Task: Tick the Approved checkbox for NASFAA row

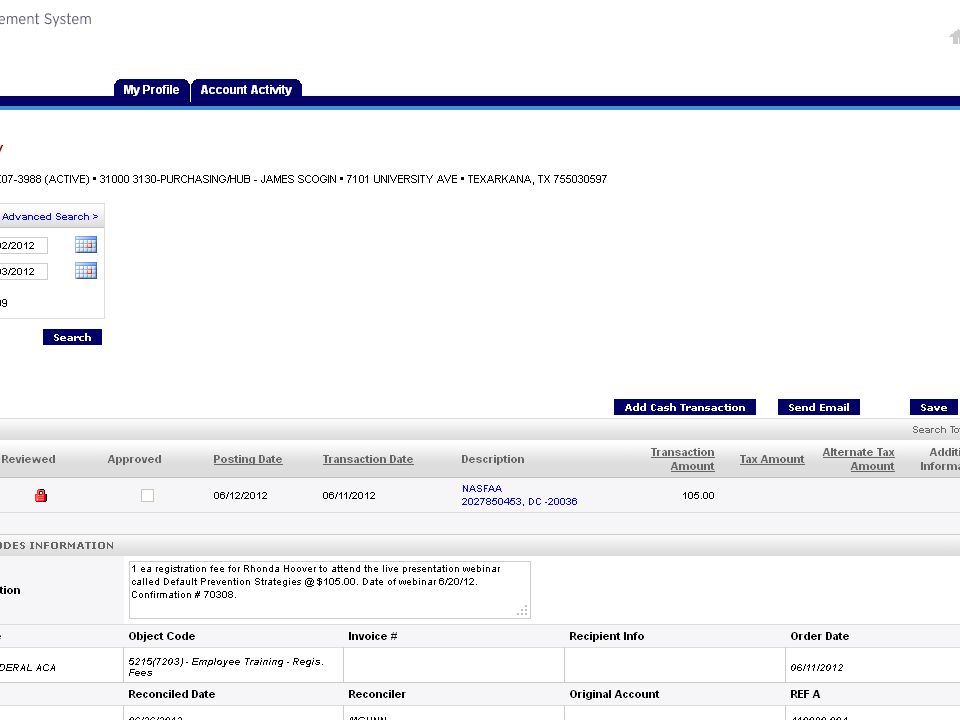Action: point(147,495)
